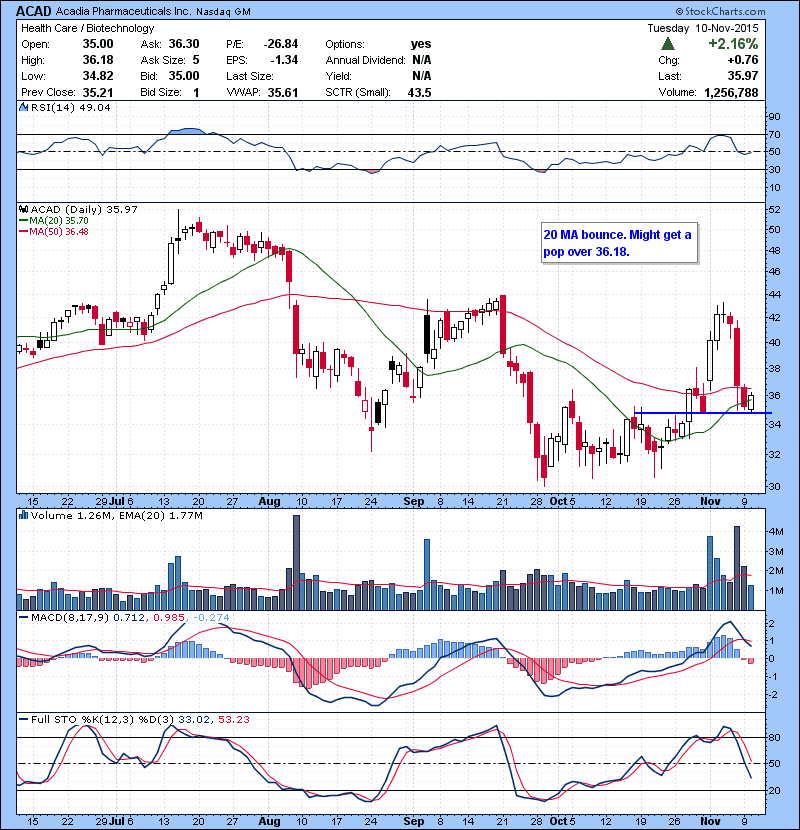This screenshot has width=800, height=830.
Task: Click the Bid price value 35.00
Action: (184, 76)
